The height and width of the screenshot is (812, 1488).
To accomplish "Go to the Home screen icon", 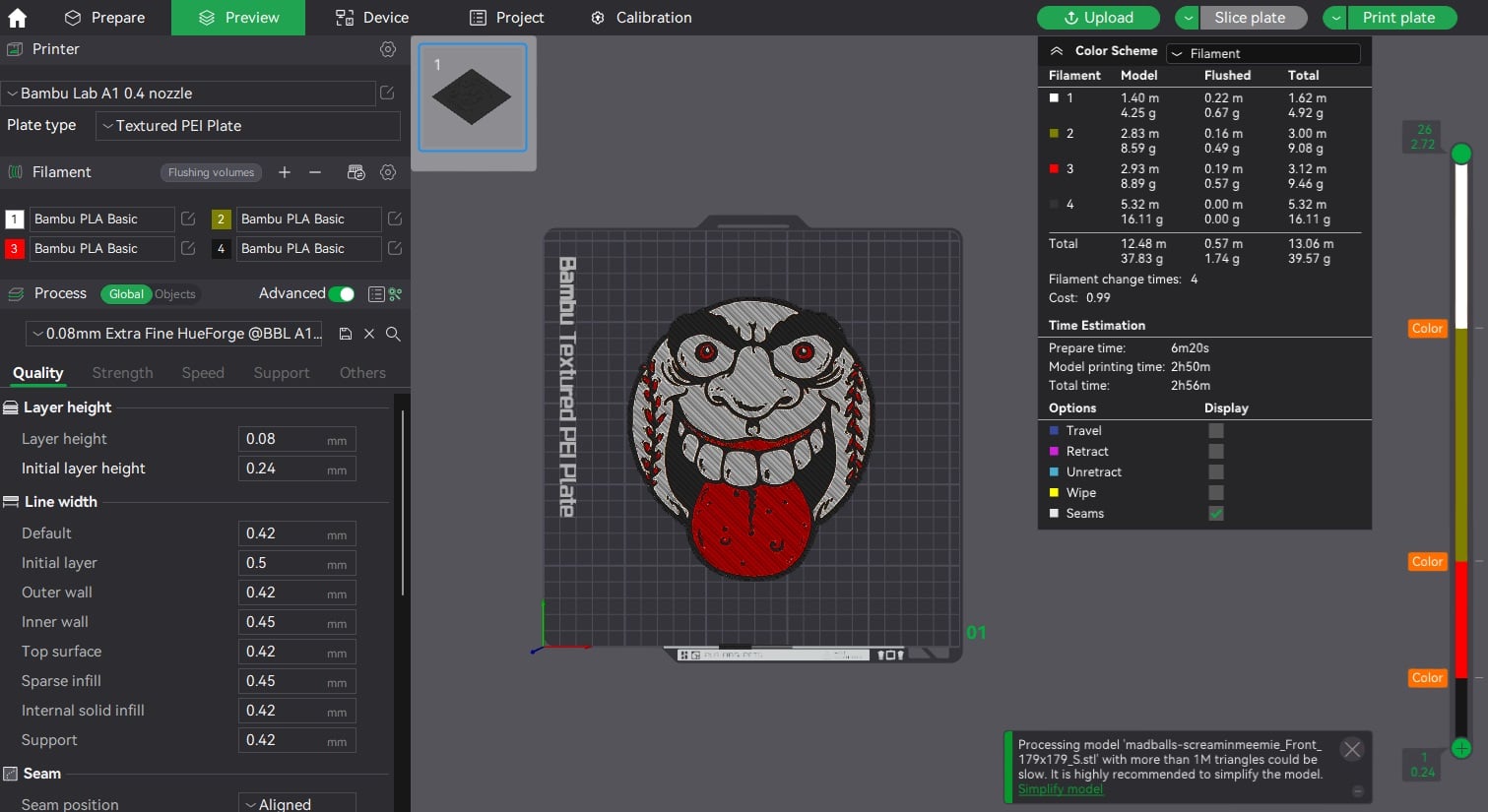I will pyautogui.click(x=17, y=17).
